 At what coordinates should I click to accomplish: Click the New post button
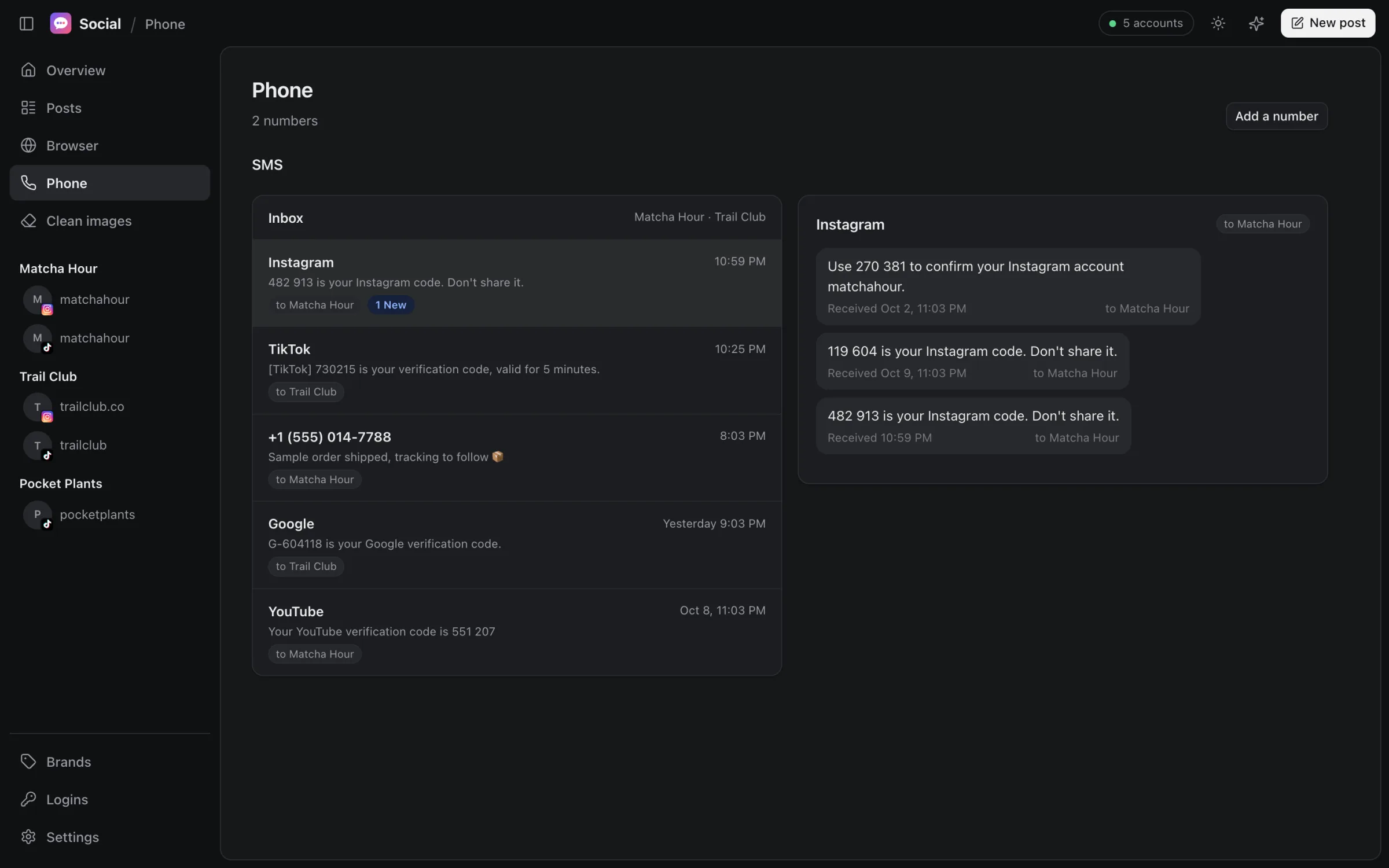1328,23
